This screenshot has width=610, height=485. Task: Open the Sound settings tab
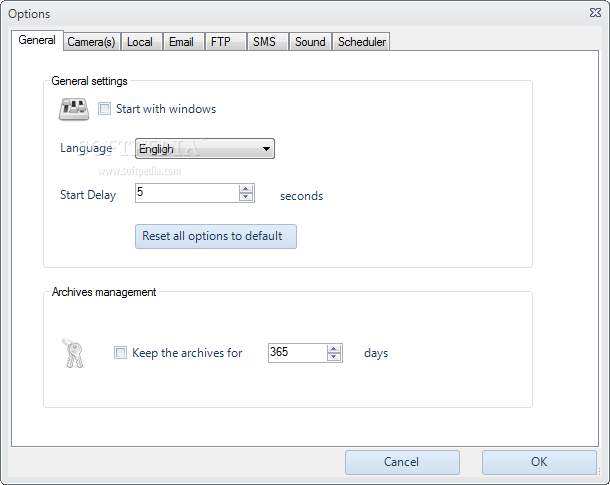pos(310,42)
